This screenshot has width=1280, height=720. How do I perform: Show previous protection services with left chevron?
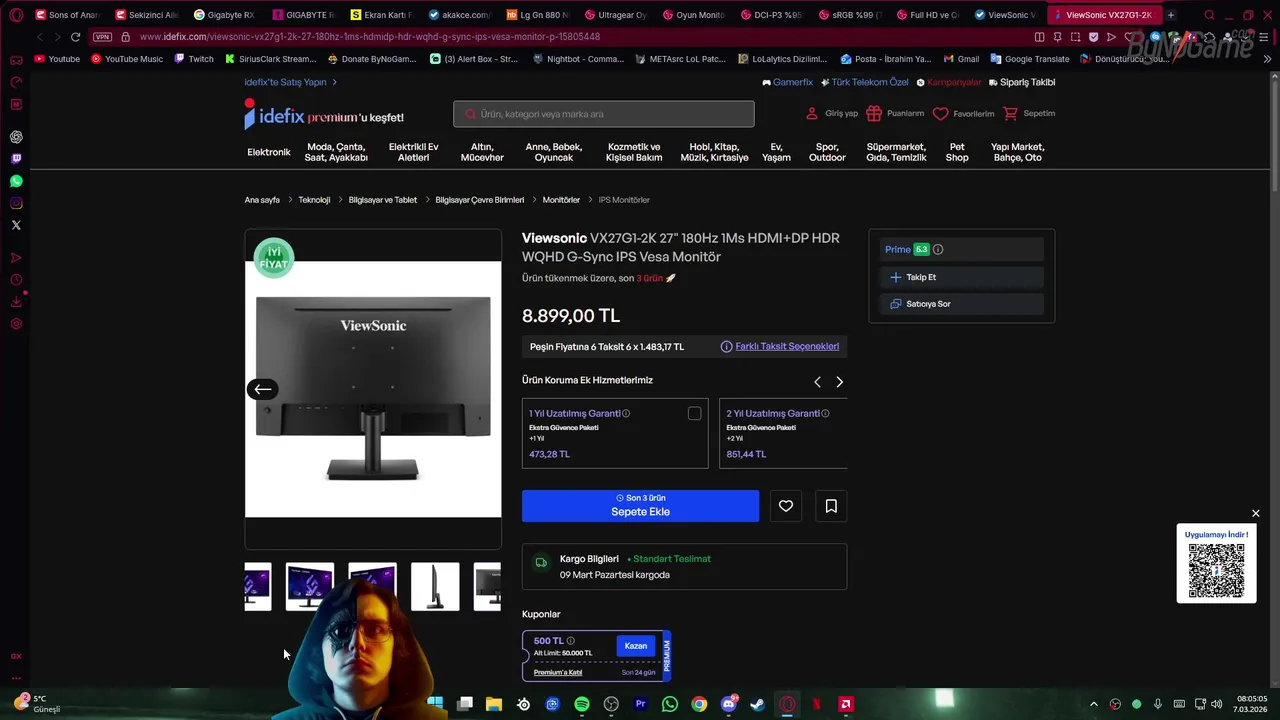click(x=817, y=382)
